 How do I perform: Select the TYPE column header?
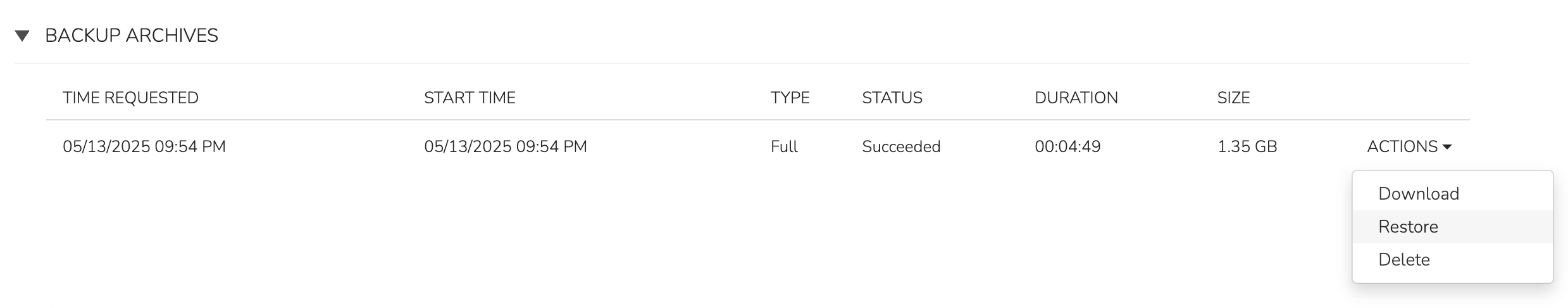point(790,98)
